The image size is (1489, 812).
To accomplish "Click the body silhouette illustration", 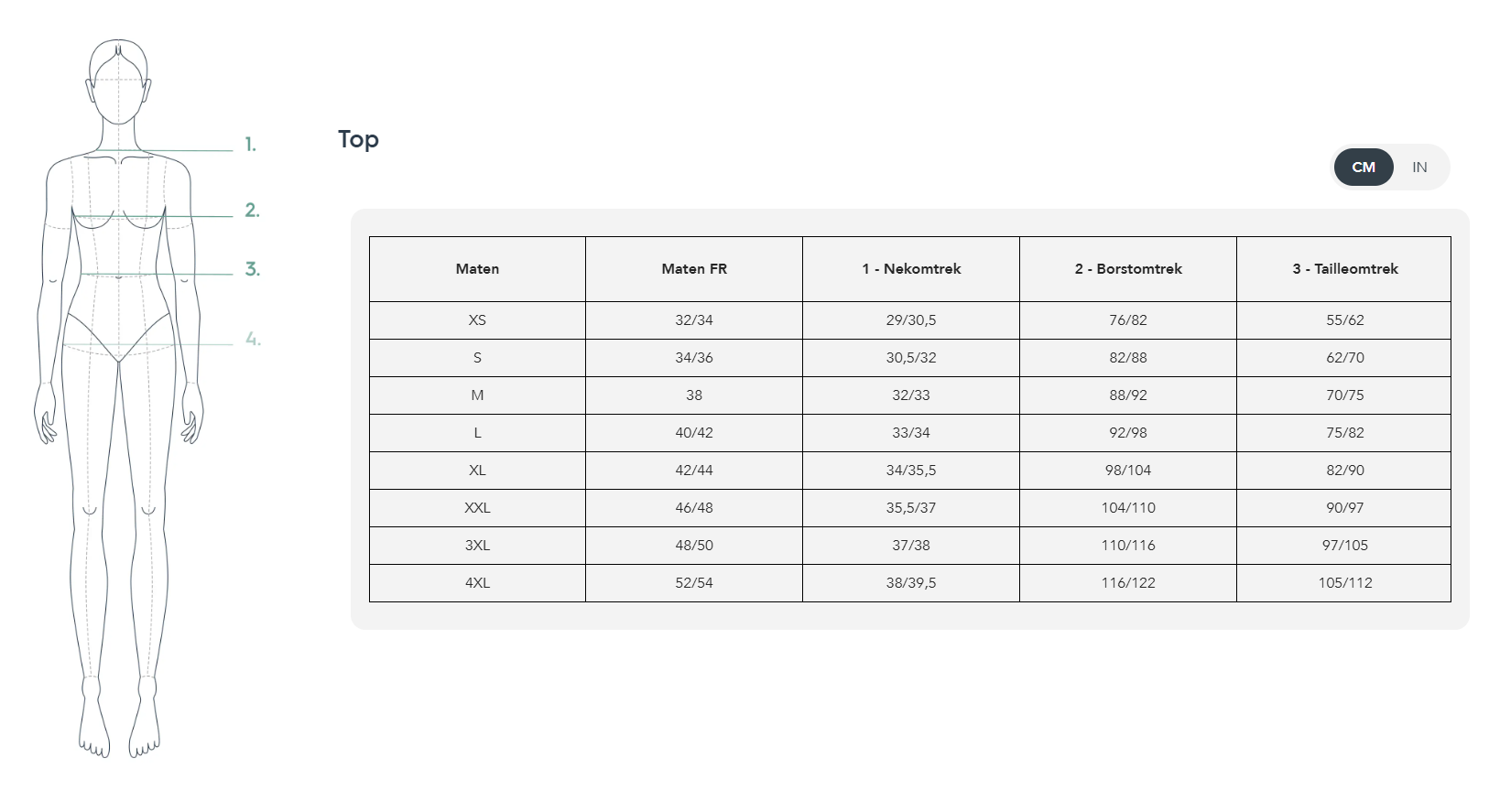I will pyautogui.click(x=119, y=399).
